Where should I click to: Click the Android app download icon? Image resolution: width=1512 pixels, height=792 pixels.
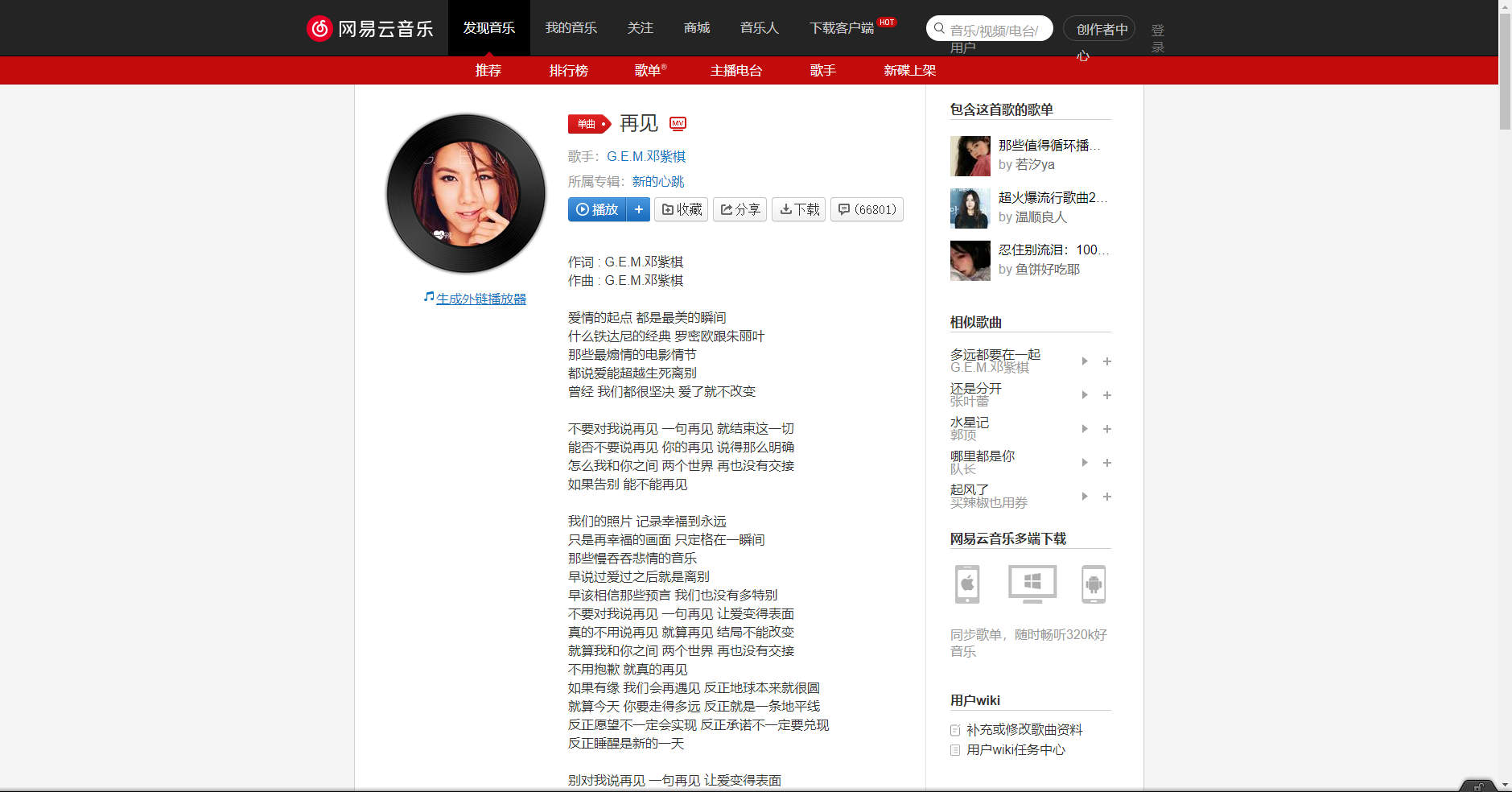[x=1094, y=584]
